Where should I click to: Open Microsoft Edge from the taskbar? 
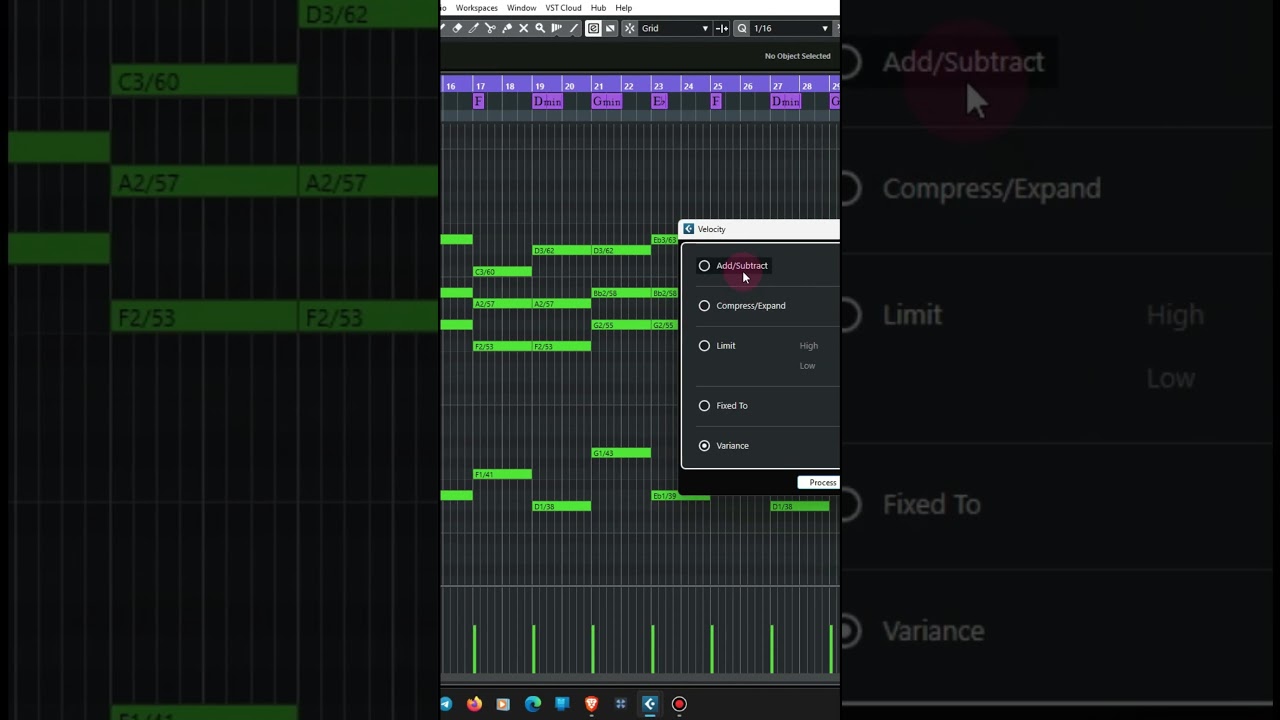click(x=533, y=704)
